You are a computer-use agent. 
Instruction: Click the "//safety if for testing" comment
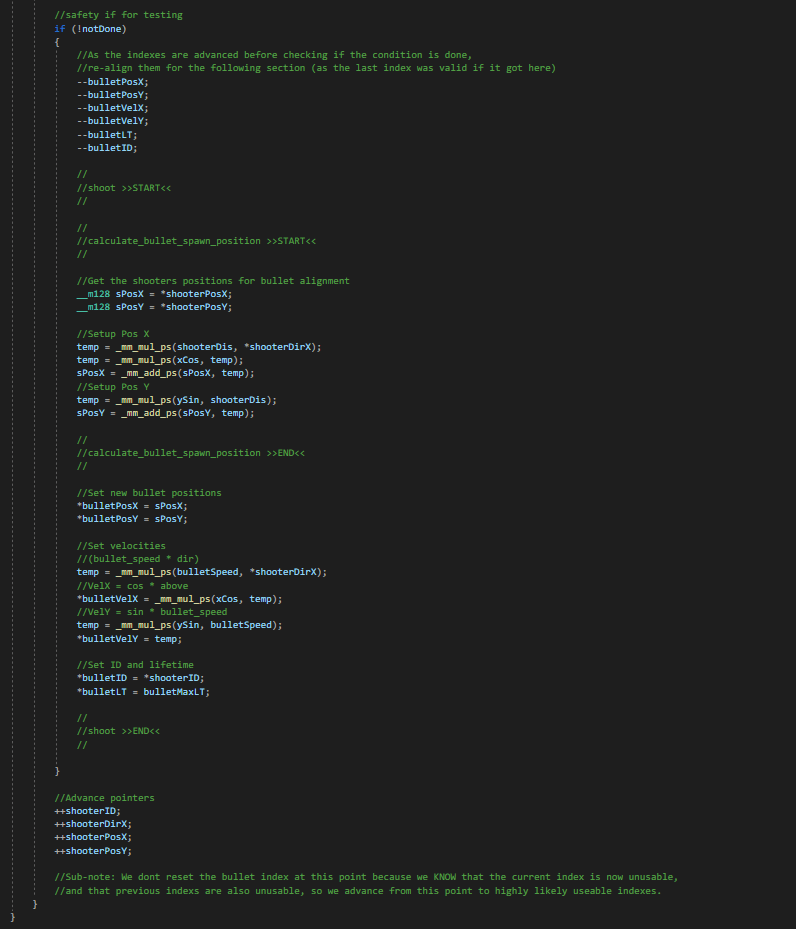click(118, 15)
